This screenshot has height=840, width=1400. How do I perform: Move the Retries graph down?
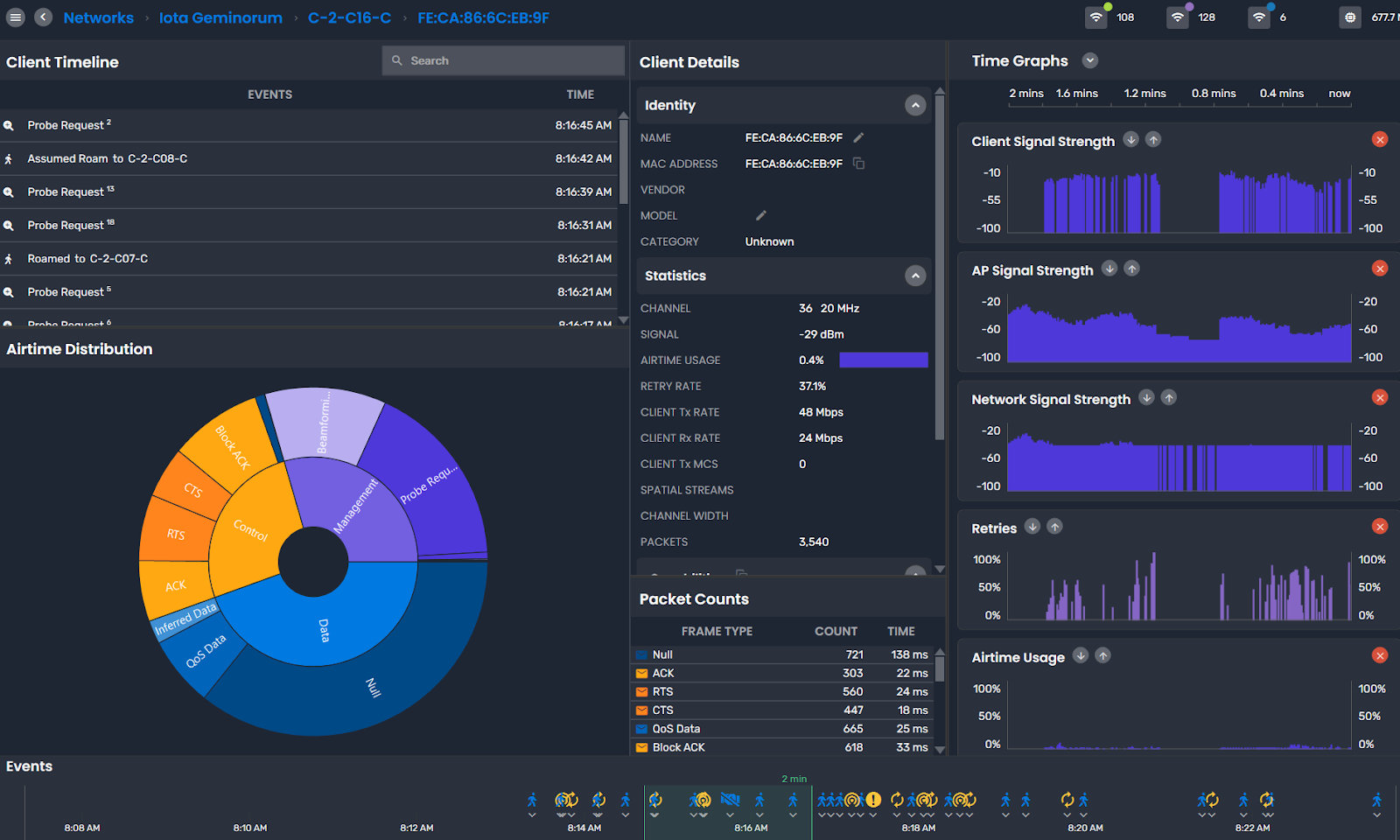[x=1032, y=526]
